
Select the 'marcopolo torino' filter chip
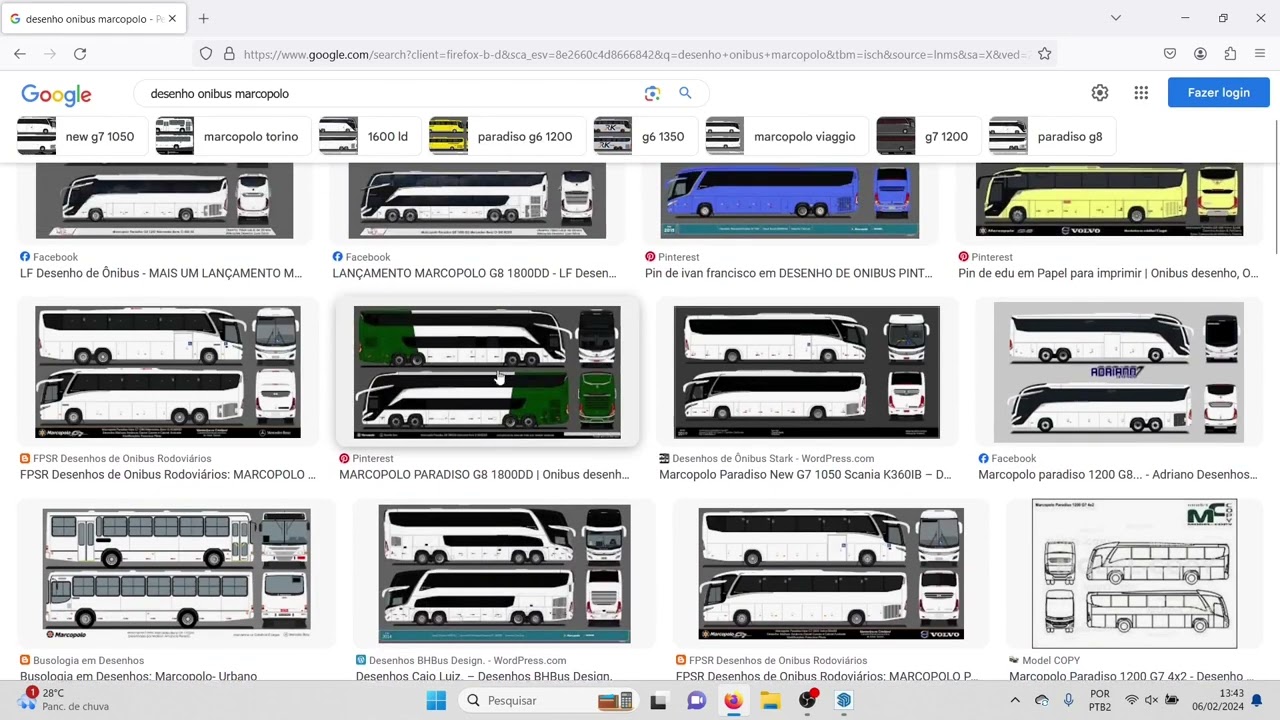point(233,136)
